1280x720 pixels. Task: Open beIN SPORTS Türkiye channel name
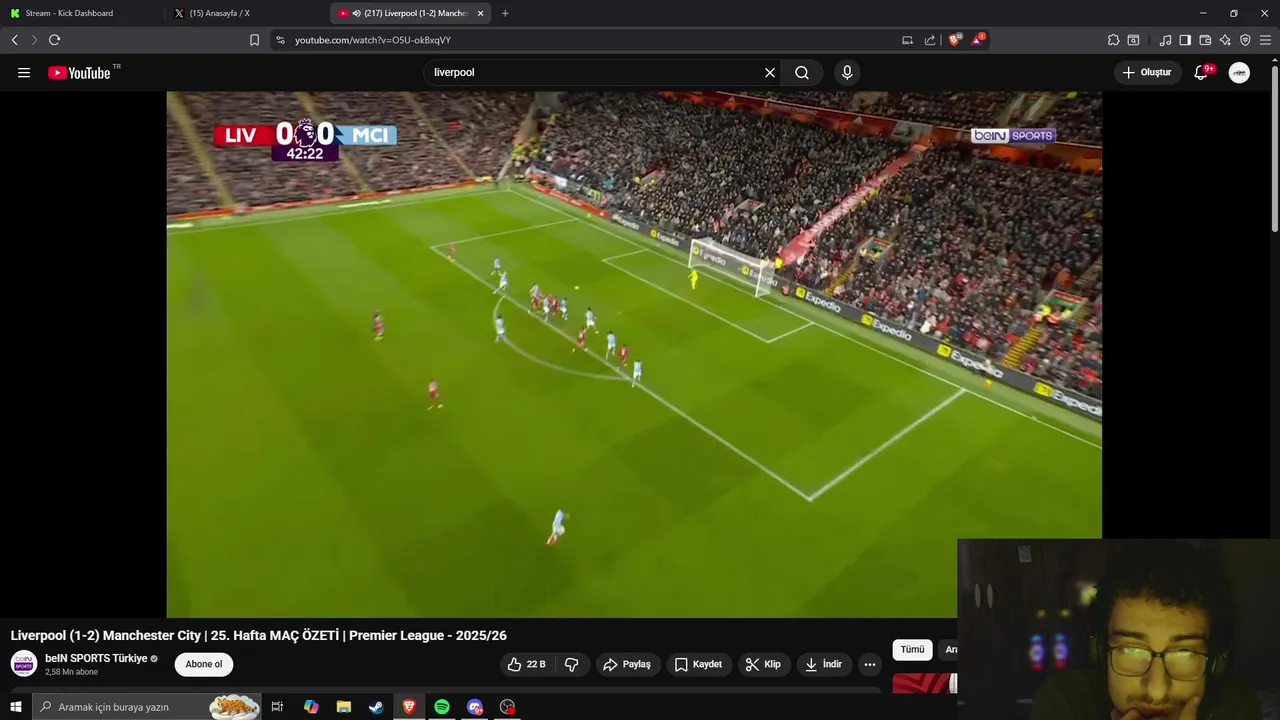(96, 658)
